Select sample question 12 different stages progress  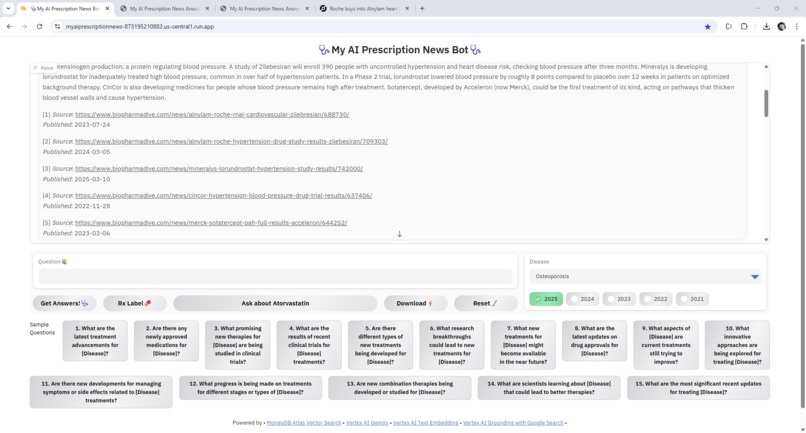point(250,388)
